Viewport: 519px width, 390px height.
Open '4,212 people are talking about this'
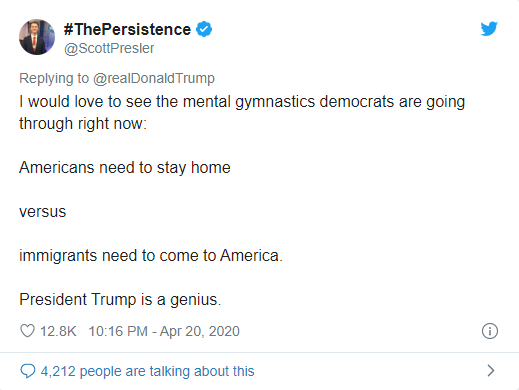pos(147,371)
